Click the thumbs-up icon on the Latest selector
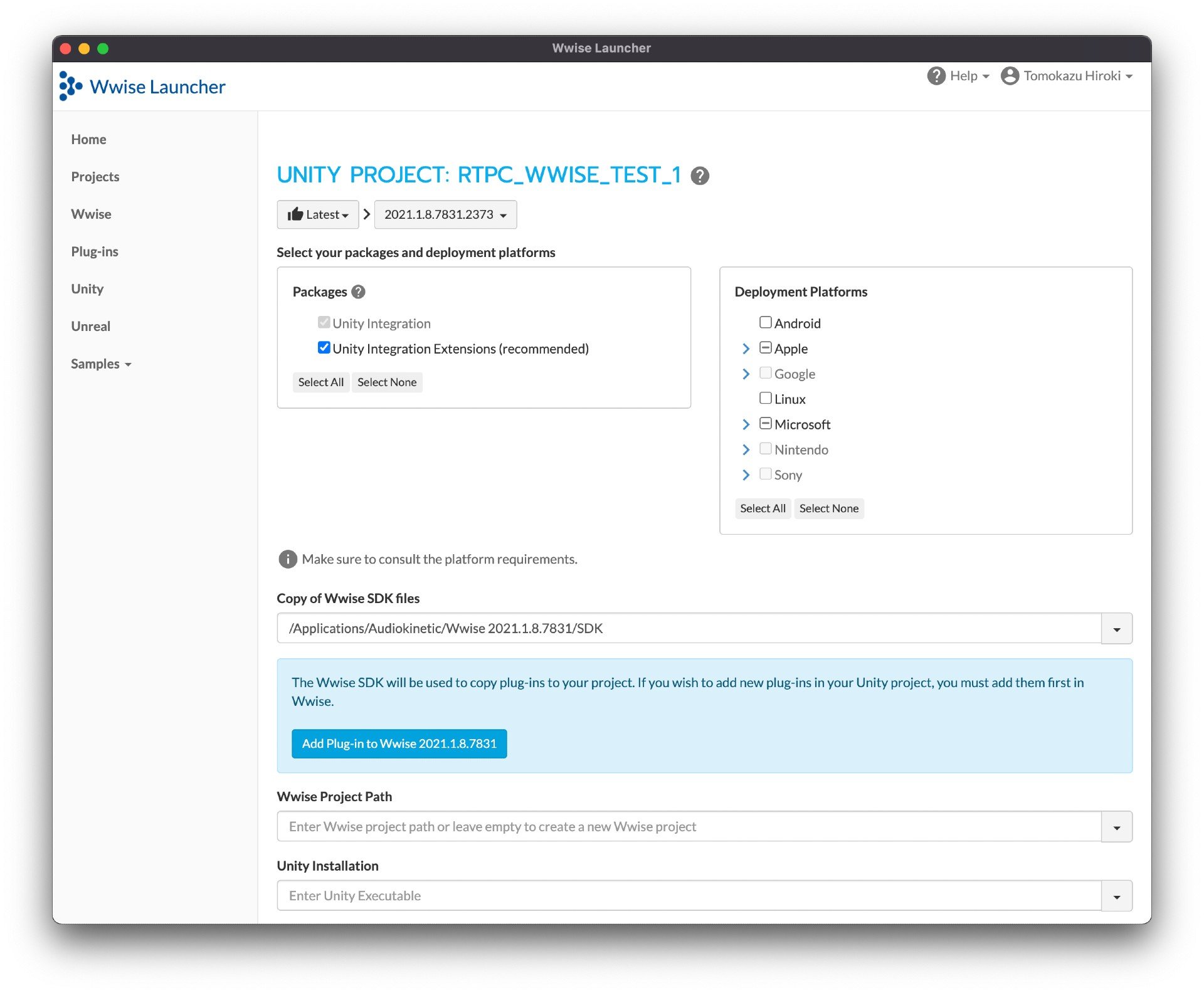1204x993 pixels. (x=295, y=214)
